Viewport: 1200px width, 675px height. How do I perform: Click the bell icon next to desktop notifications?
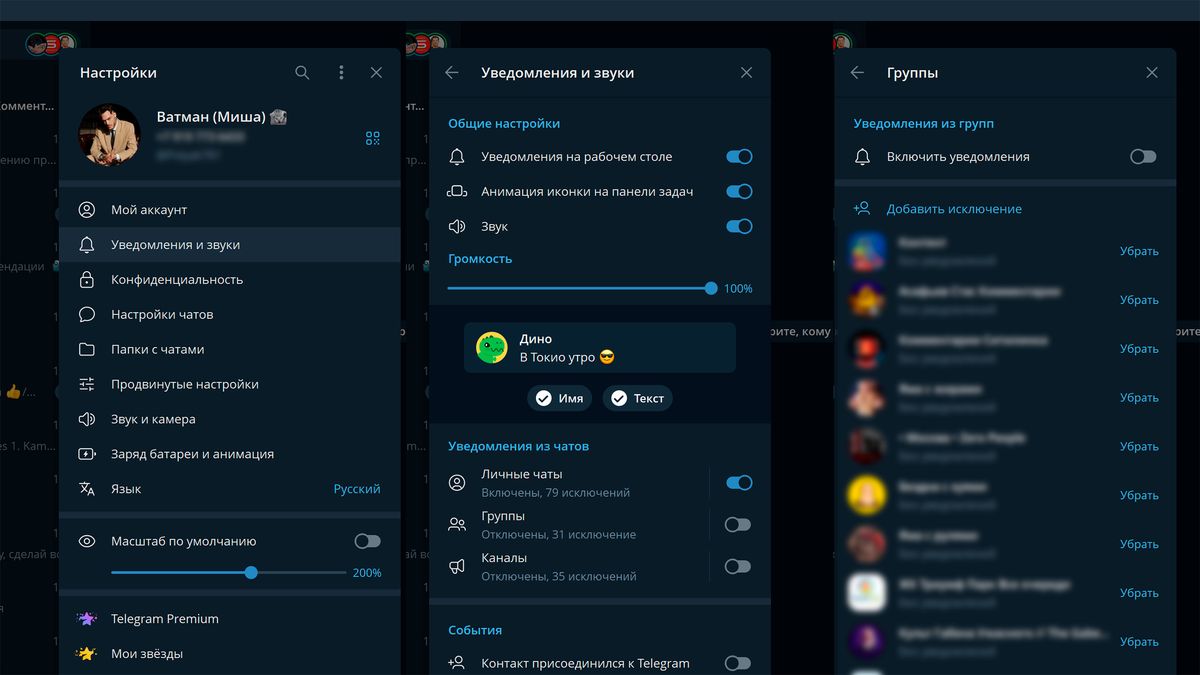coord(459,156)
